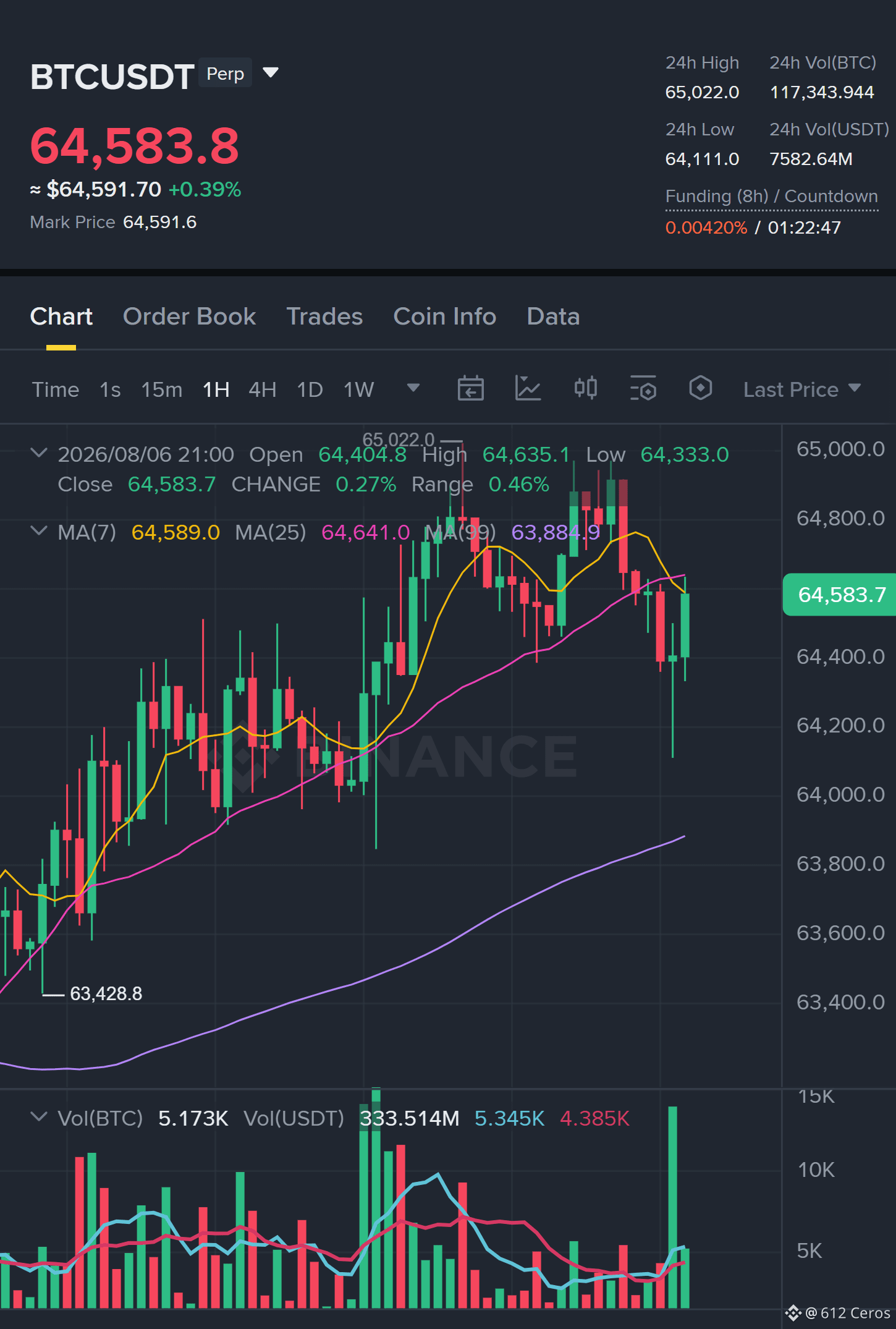
Task: Select the 1W interval
Action: click(x=359, y=389)
